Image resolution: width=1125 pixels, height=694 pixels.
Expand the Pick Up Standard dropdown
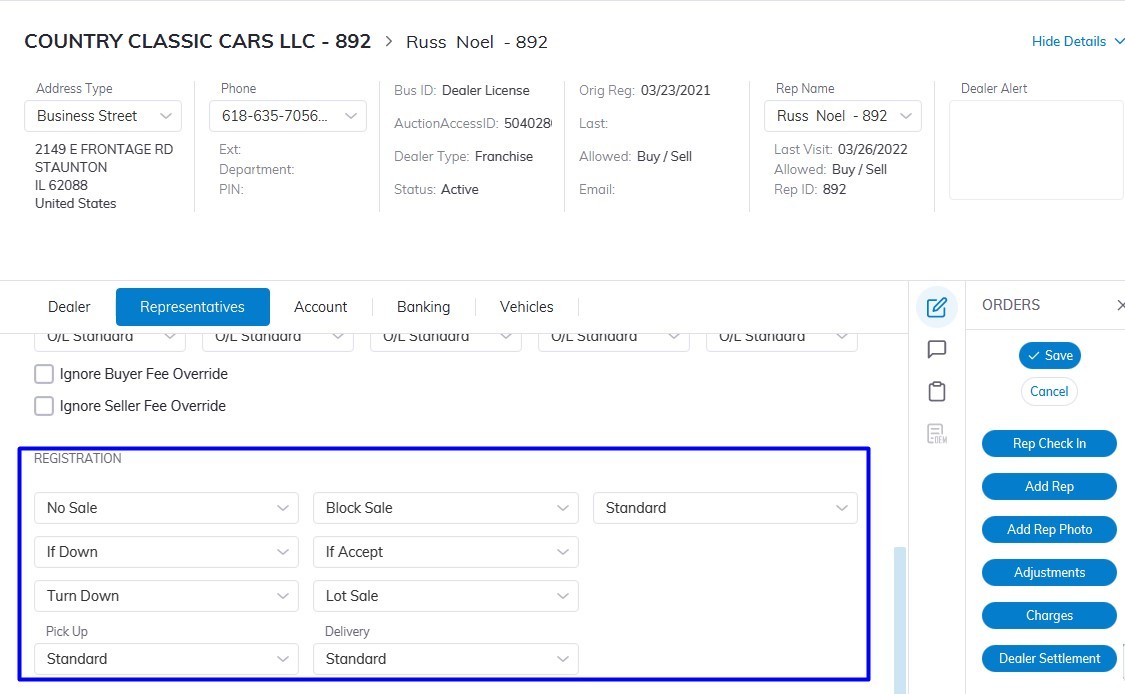click(x=166, y=659)
